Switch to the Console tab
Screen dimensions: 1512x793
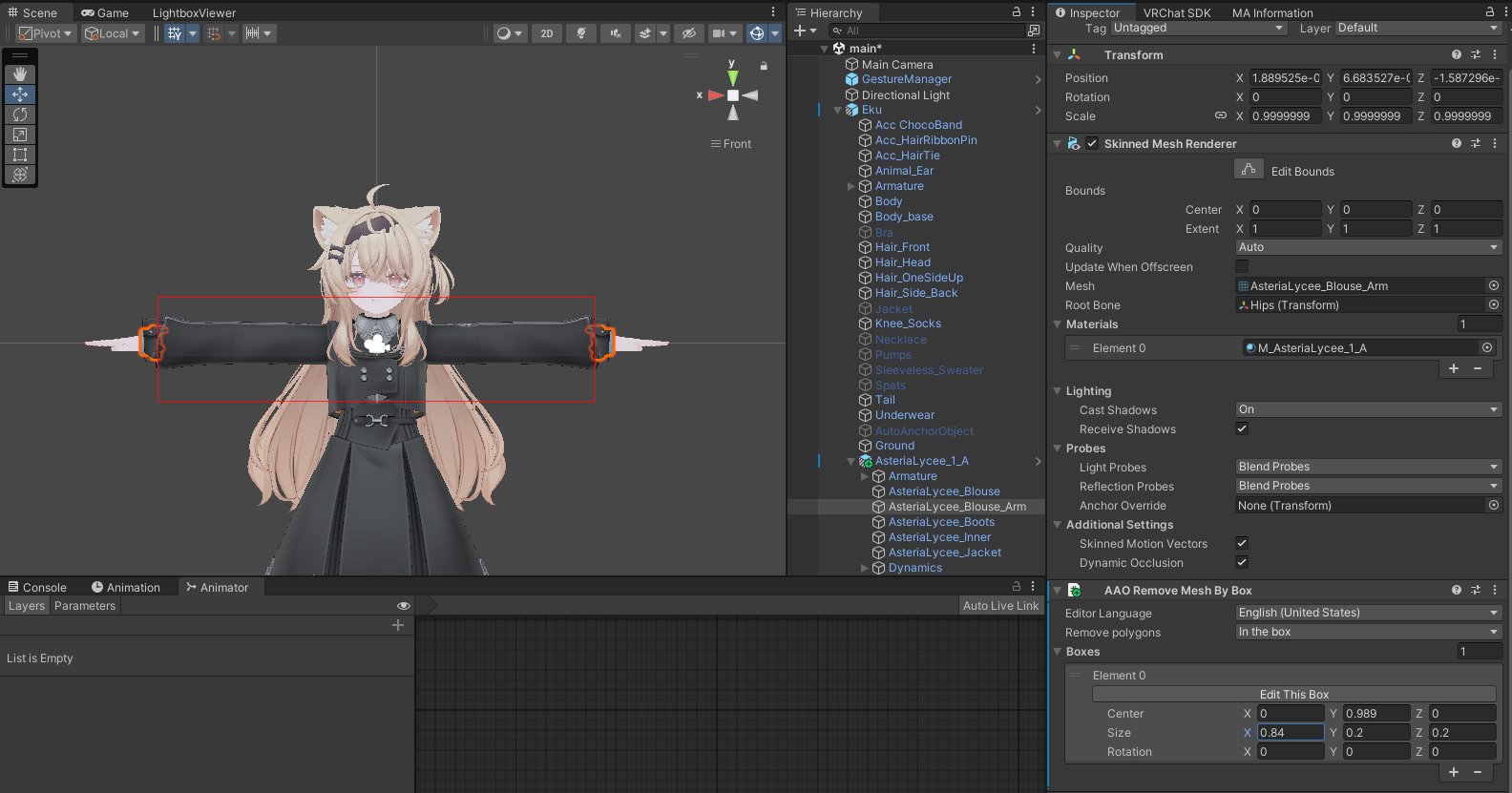coord(37,587)
